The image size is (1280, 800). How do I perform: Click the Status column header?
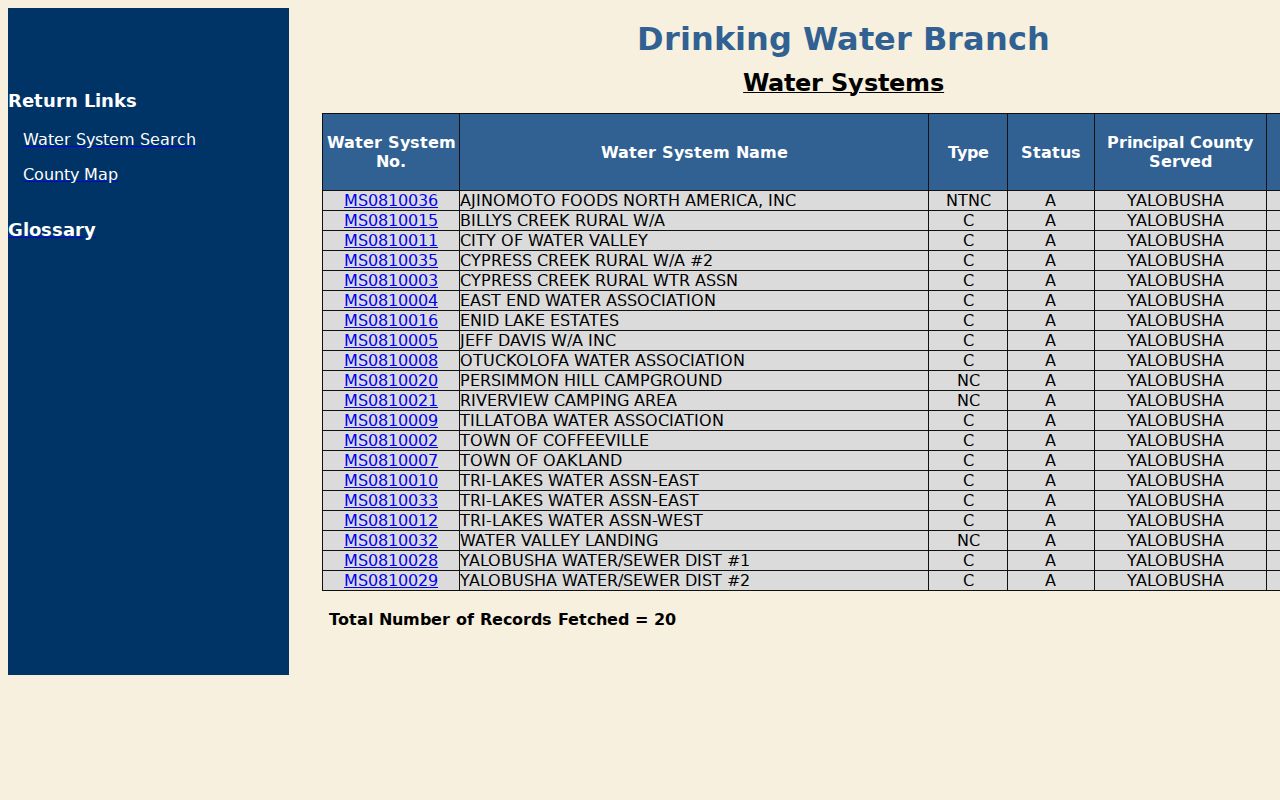tap(1051, 152)
